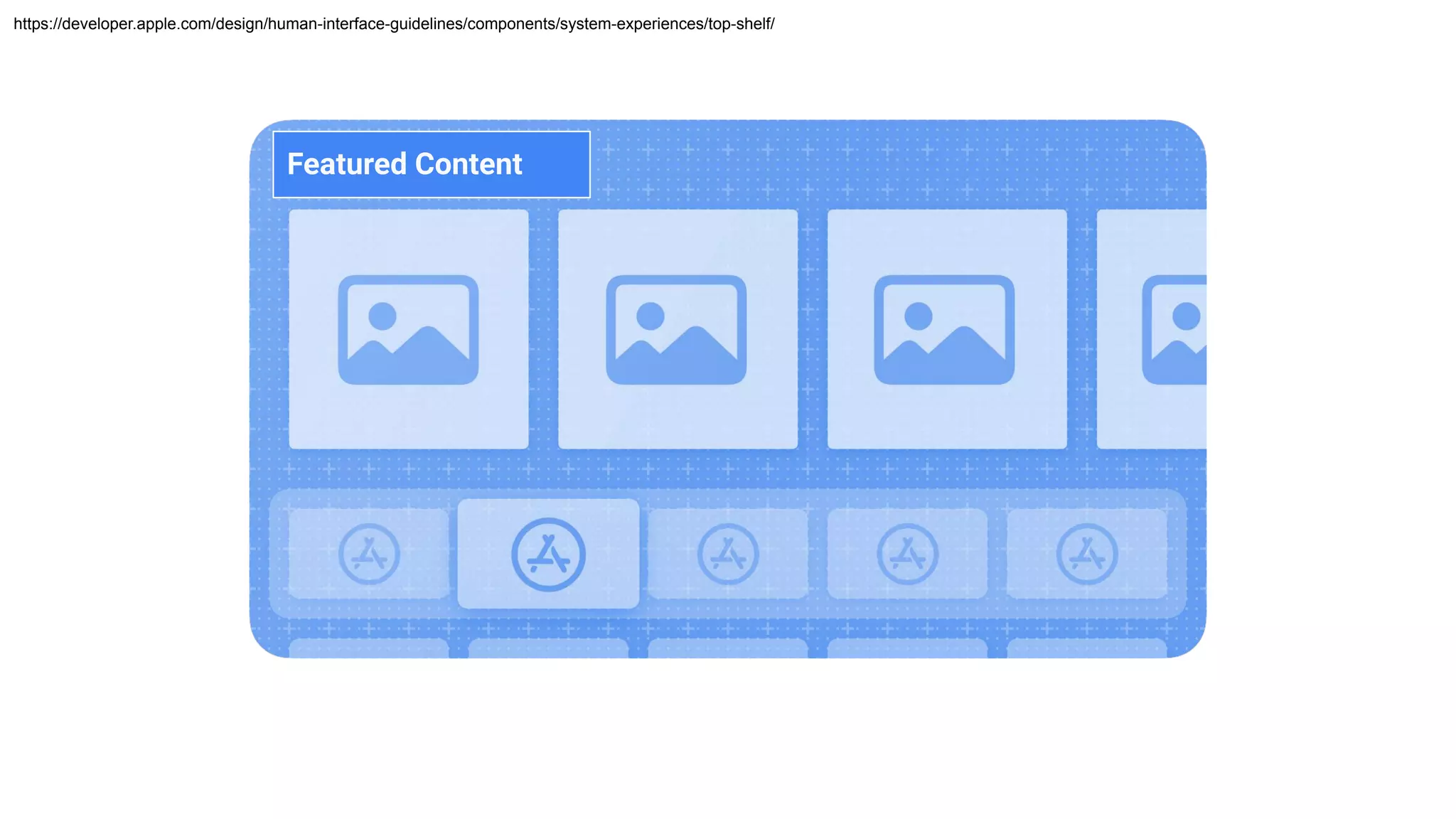Open the third featured content image card
The height and width of the screenshot is (819, 1456).
pos(947,329)
